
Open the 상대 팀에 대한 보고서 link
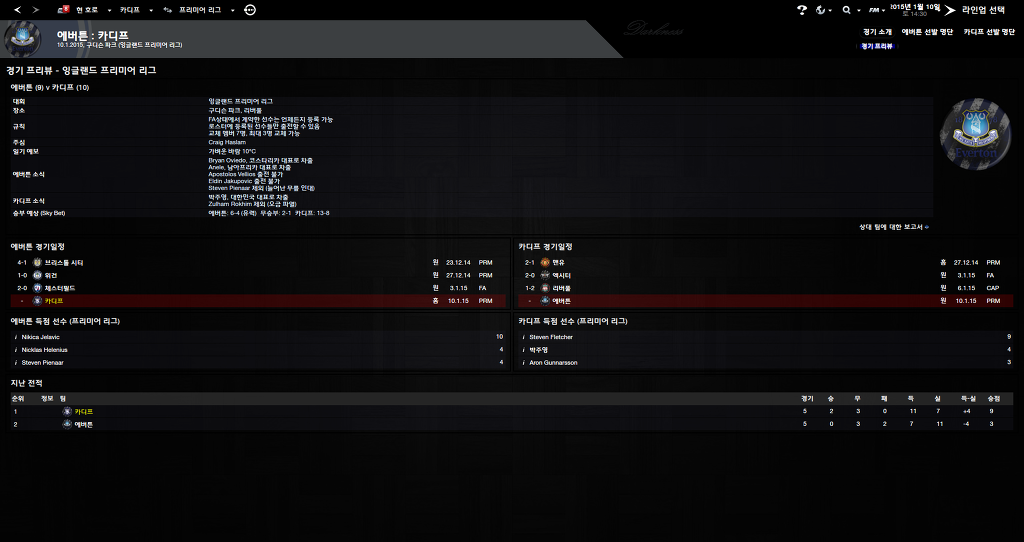pos(893,227)
